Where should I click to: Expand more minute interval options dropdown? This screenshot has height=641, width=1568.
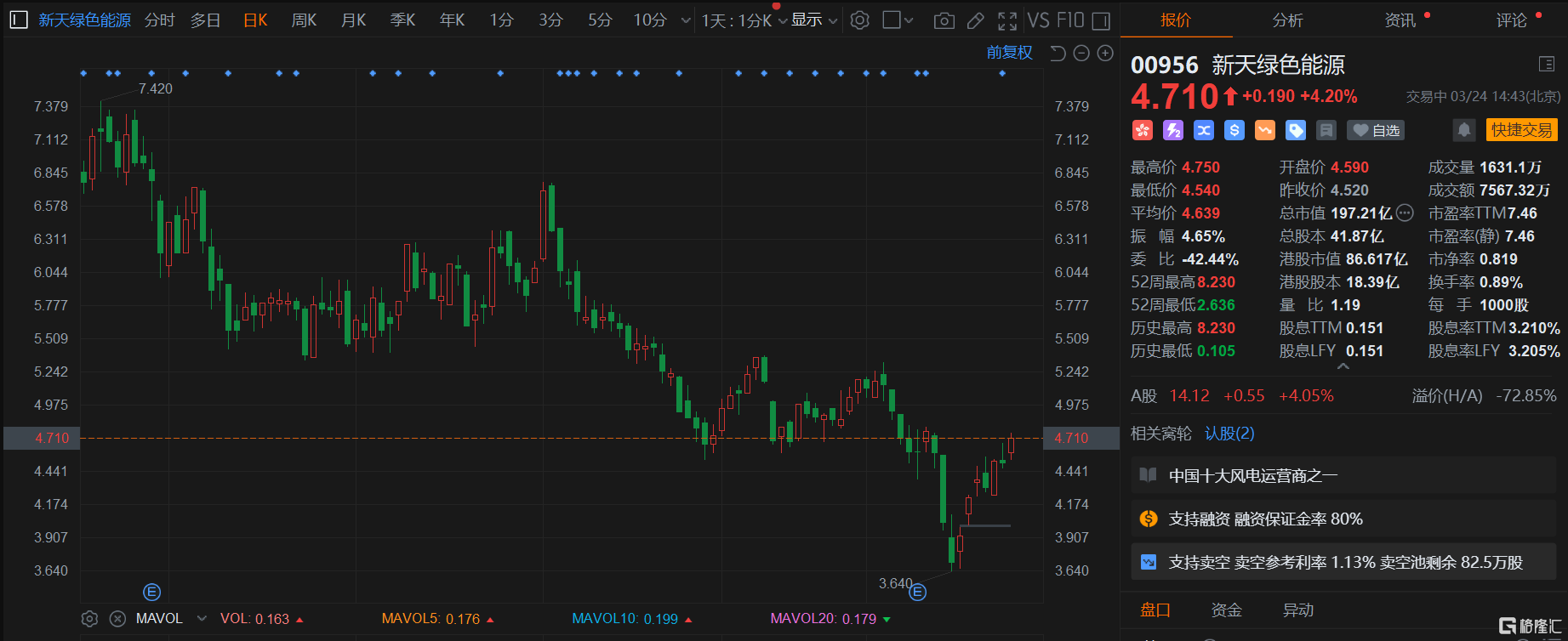tap(686, 20)
